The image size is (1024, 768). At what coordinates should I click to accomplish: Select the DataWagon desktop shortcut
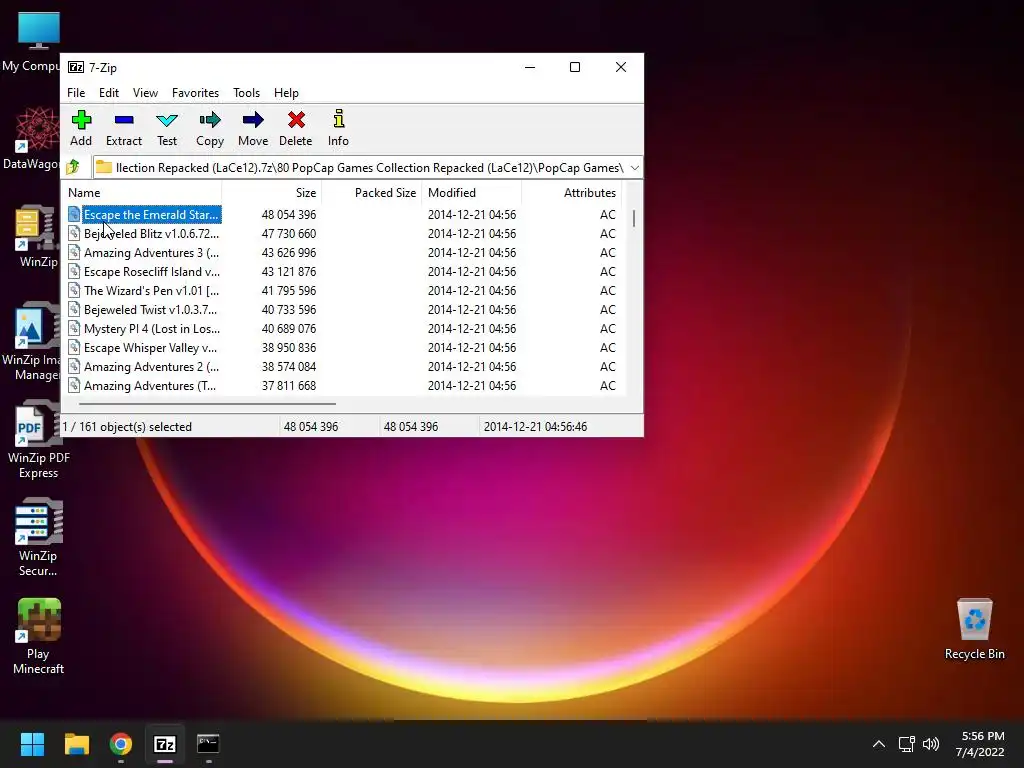point(33,138)
